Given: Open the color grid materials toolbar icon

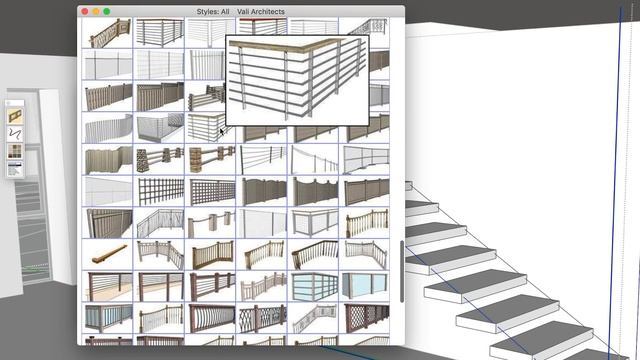Looking at the screenshot, I should click(15, 151).
